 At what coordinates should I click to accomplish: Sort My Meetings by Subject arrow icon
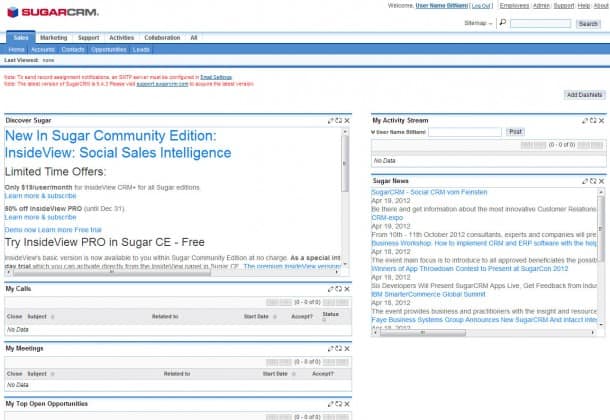point(53,374)
